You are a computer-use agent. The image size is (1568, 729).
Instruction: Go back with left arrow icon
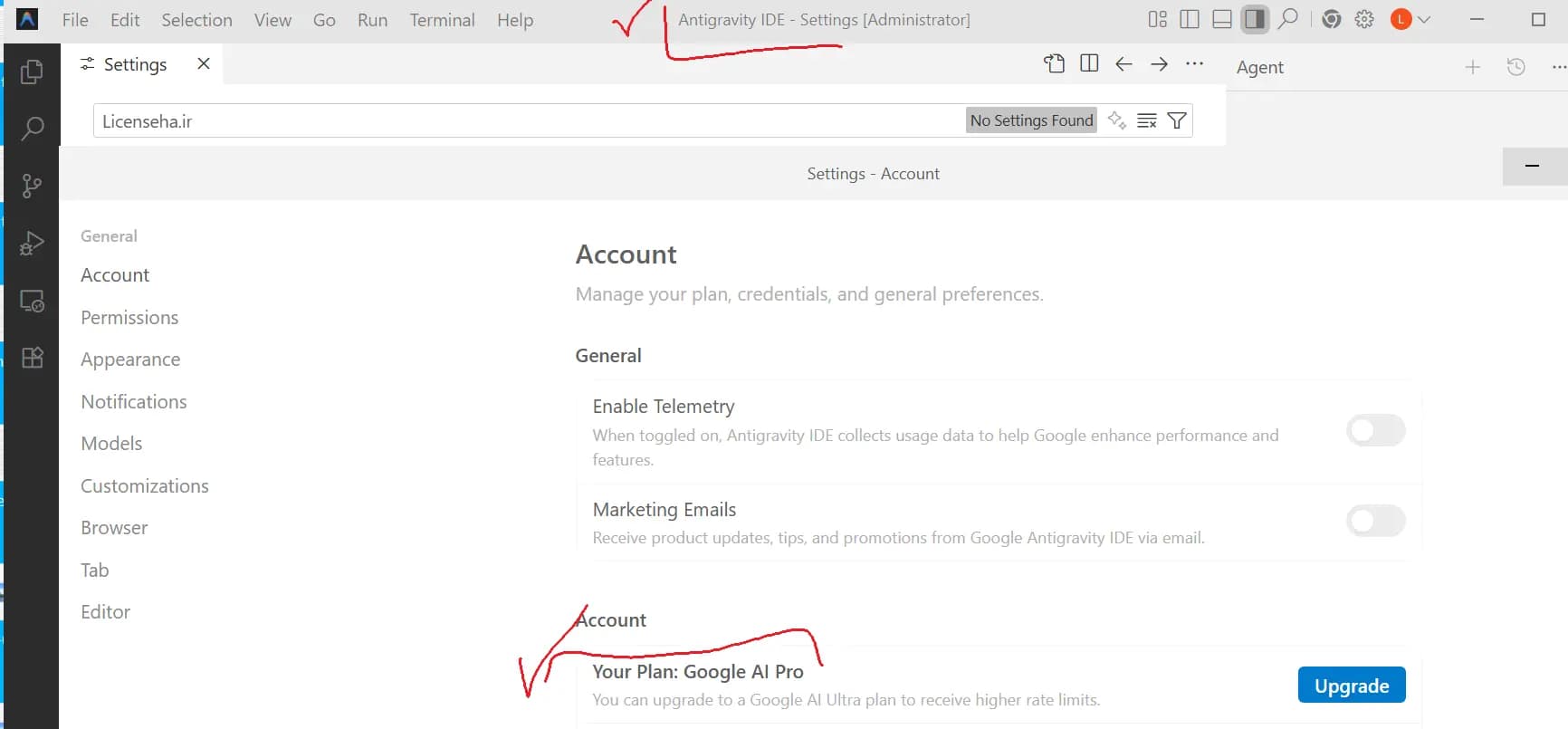point(1123,63)
